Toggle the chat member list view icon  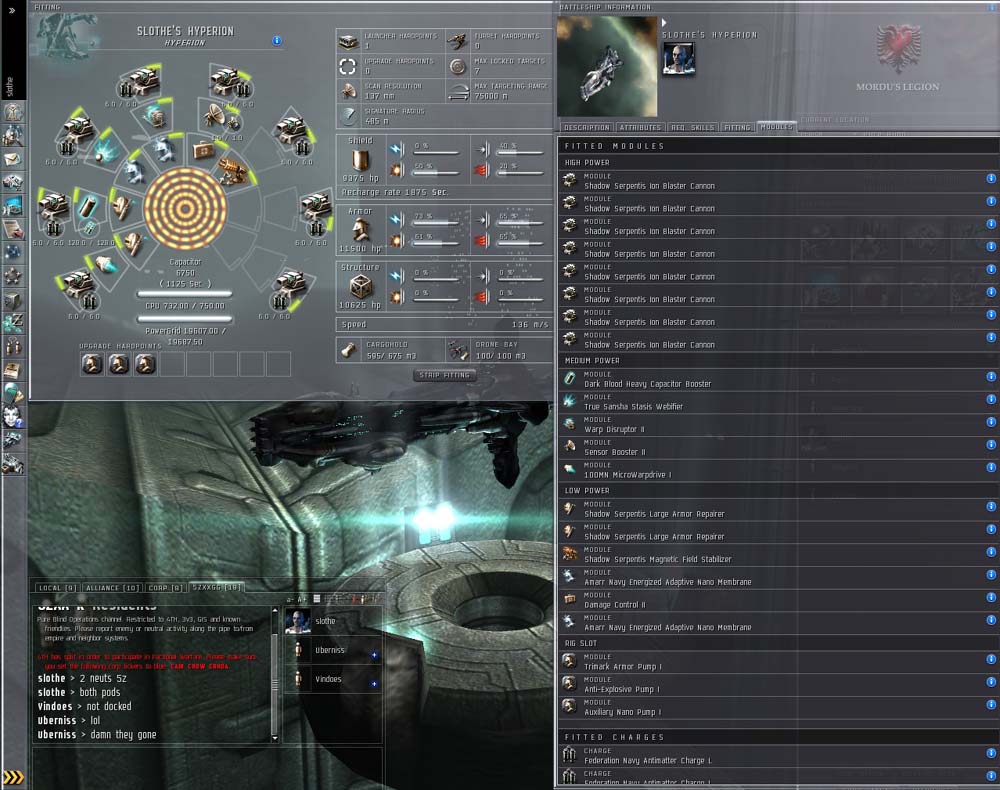pos(317,599)
